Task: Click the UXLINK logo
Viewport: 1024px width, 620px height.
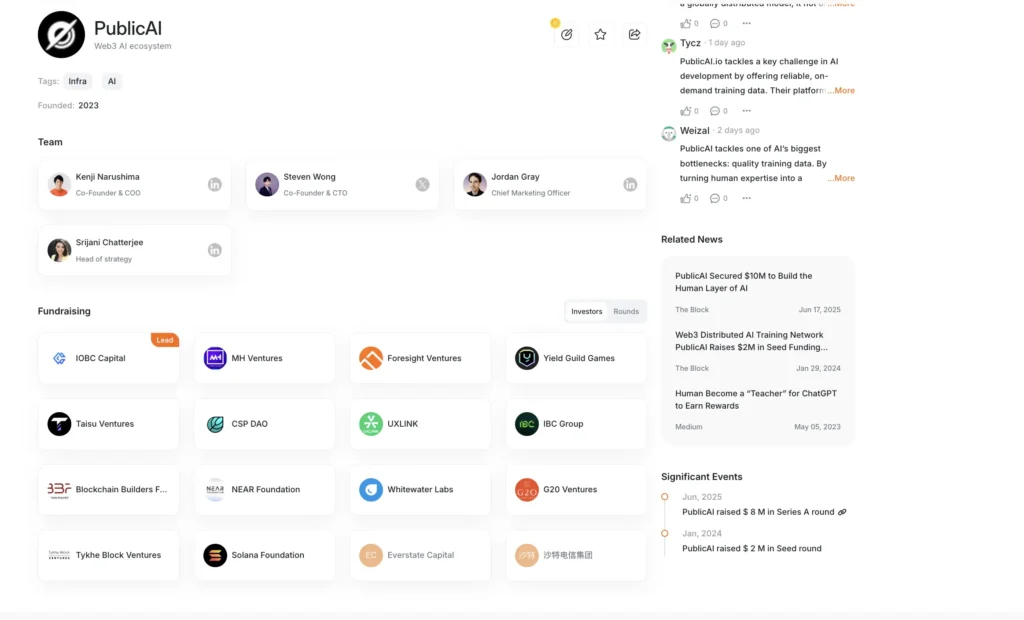Action: point(371,424)
